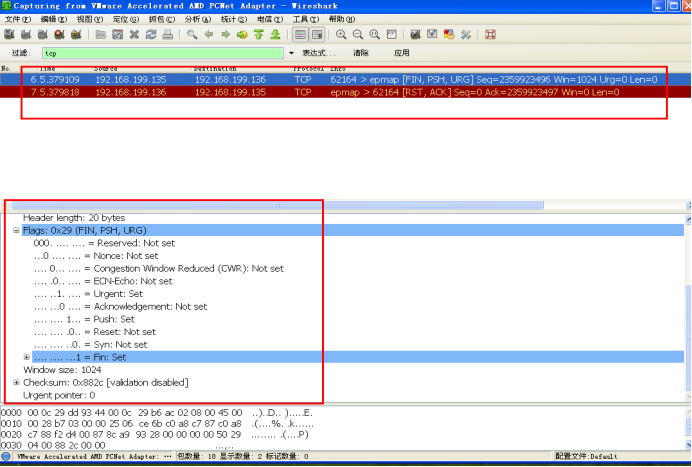The height and width of the screenshot is (467, 692).
Task: Toggle auto scroll in live capture
Action: click(x=317, y=34)
